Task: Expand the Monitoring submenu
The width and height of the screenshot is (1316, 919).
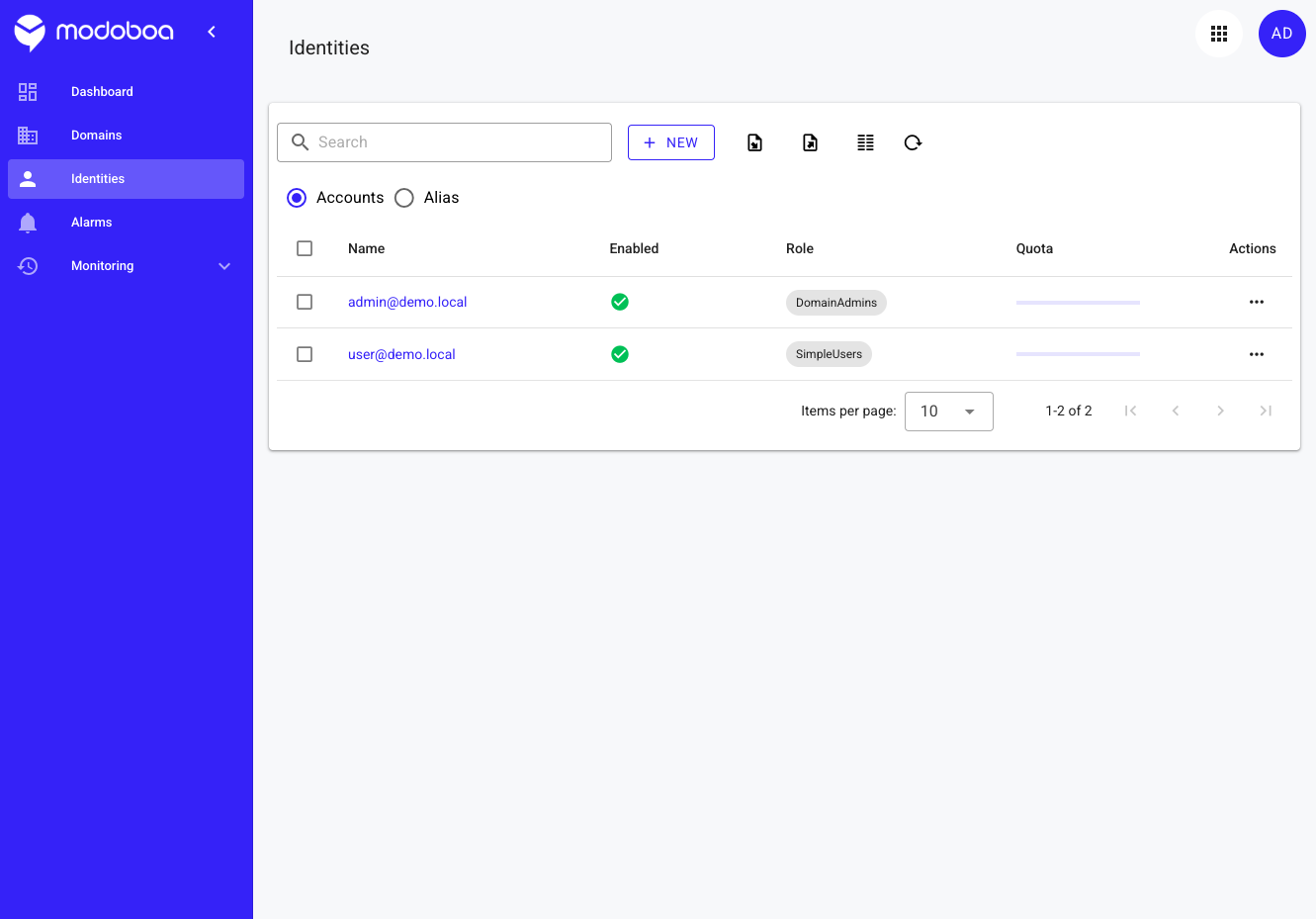Action: point(127,266)
